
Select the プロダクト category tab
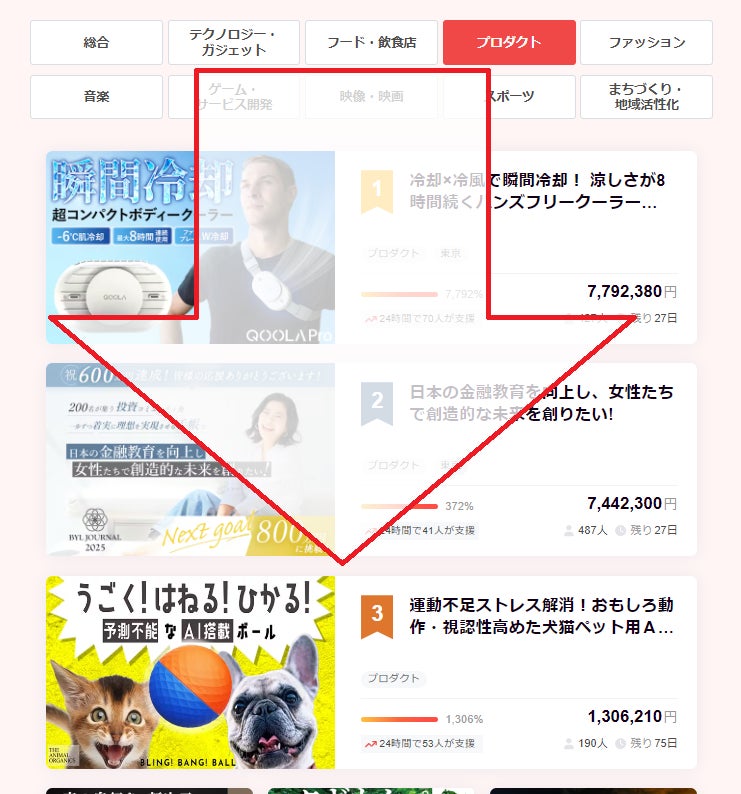(x=509, y=43)
